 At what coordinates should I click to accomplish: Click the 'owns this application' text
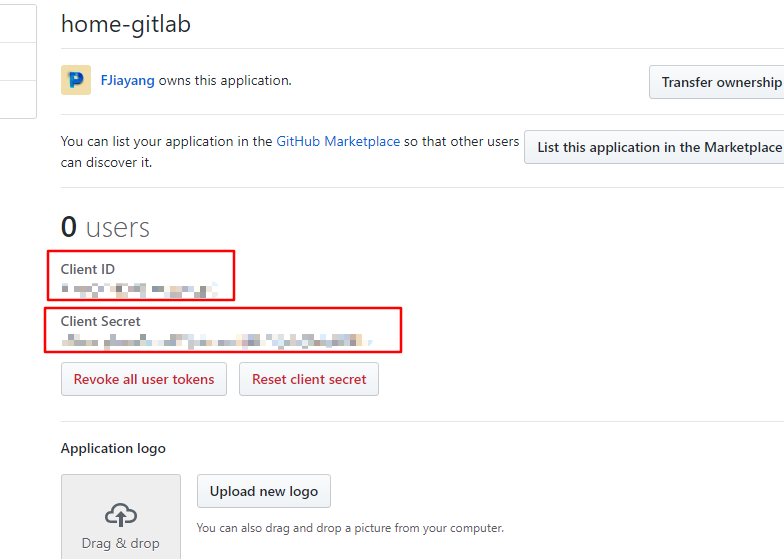(225, 81)
